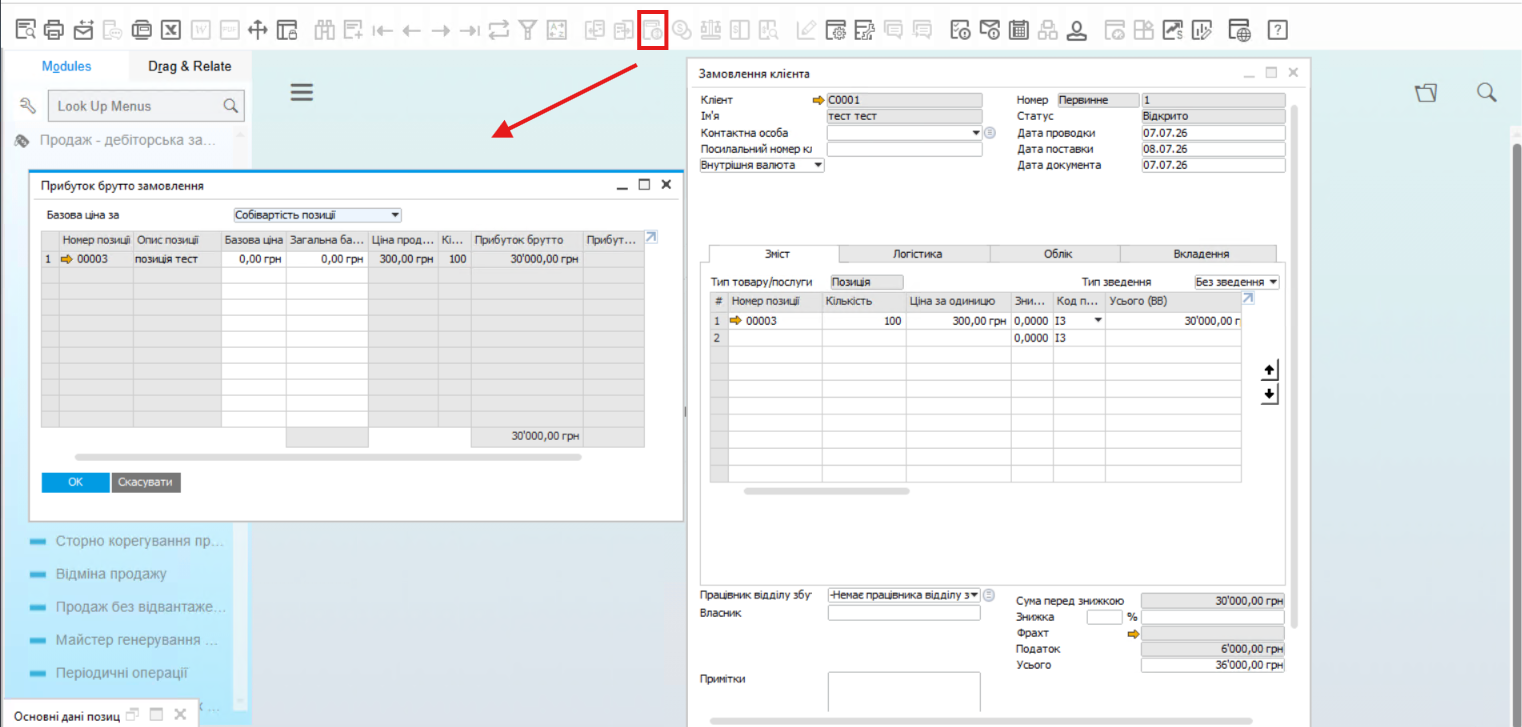Open the Help question-mark icon
Screen dimensions: 1522x727
point(1277,30)
